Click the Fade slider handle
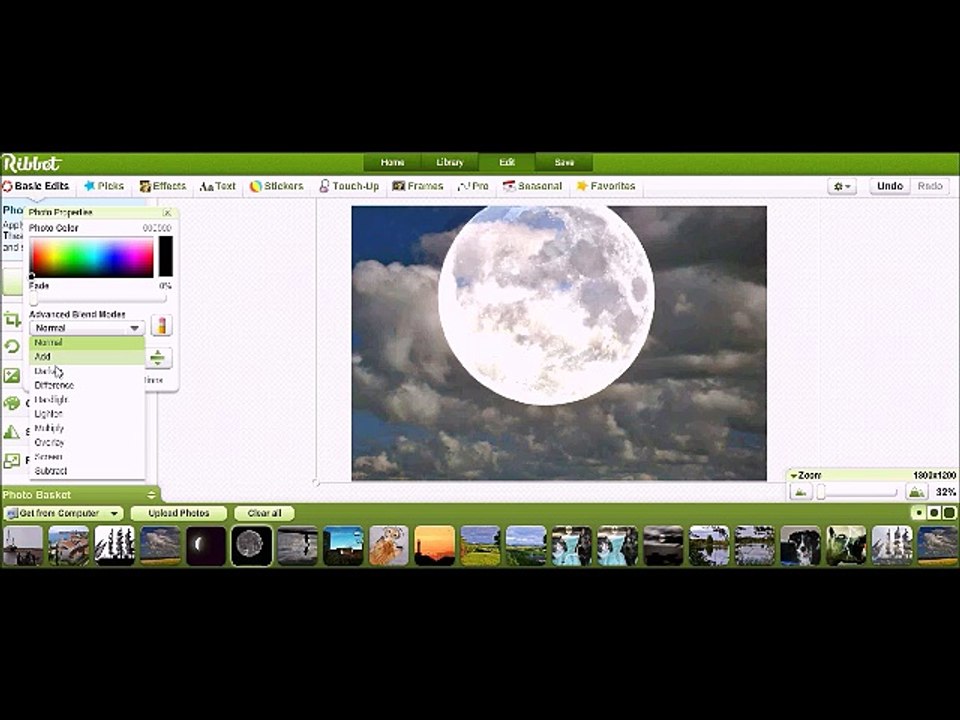Screen dimensions: 960x720 coord(33,299)
